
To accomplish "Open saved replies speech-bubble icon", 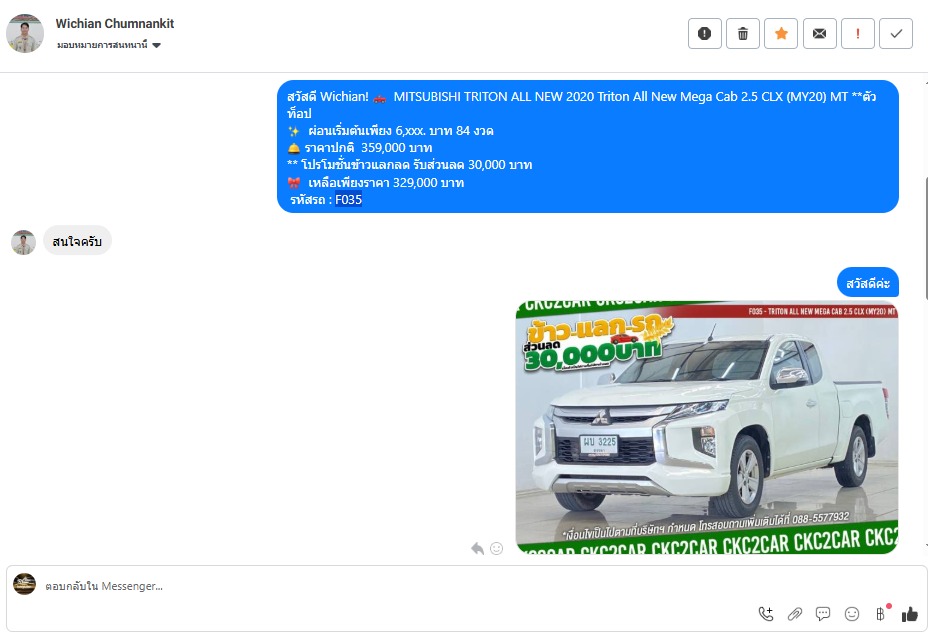I will (x=823, y=614).
